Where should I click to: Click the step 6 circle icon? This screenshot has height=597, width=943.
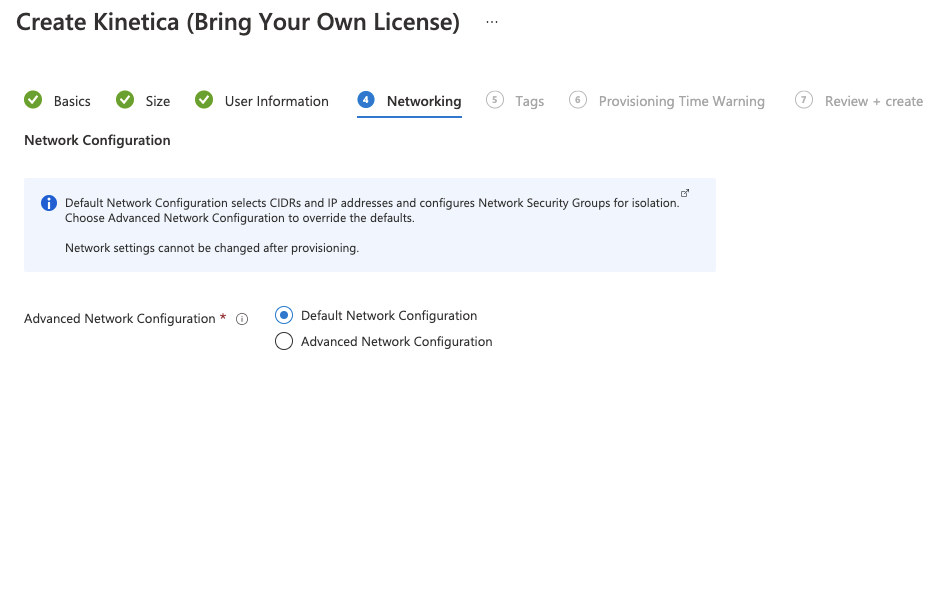pos(578,100)
